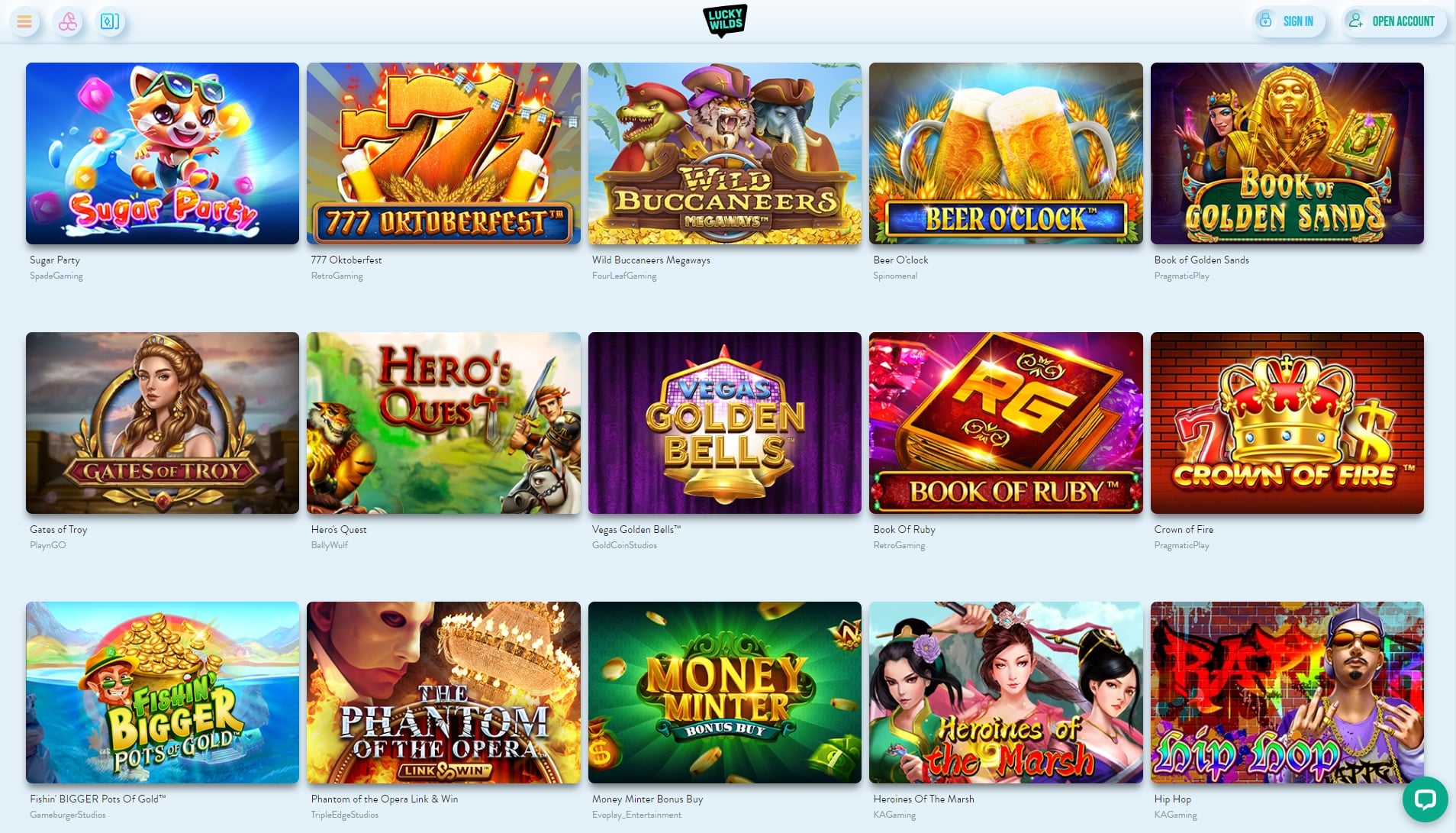Click the Money Minter Bonus Buy title
1456x833 pixels.
click(647, 799)
